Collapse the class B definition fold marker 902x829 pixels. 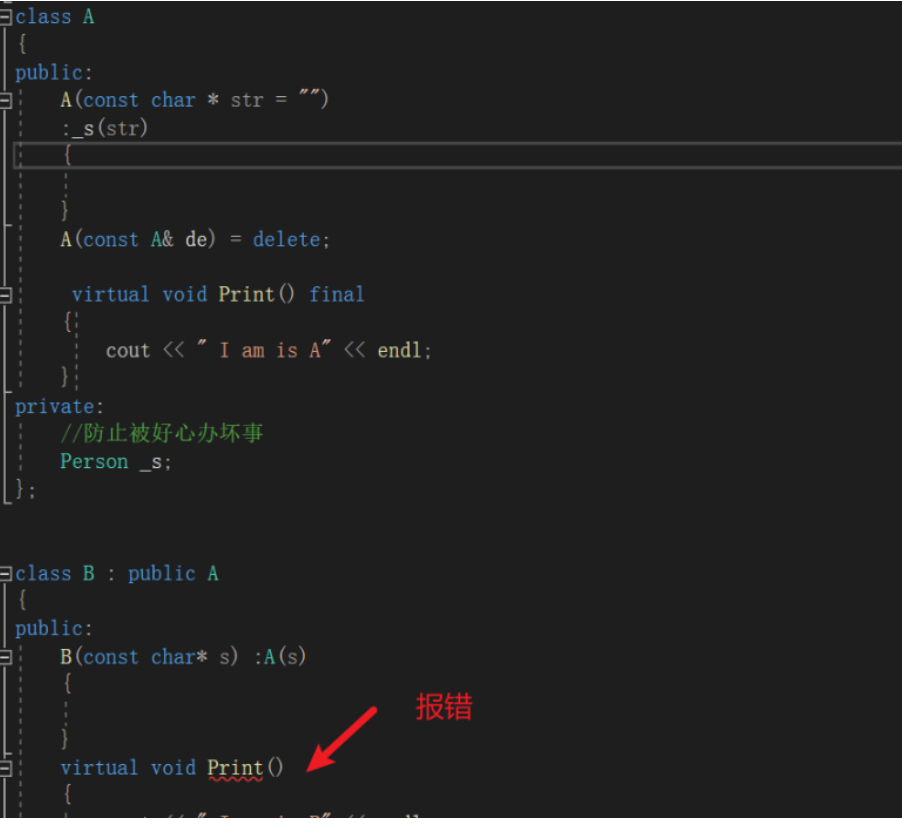pos(6,574)
